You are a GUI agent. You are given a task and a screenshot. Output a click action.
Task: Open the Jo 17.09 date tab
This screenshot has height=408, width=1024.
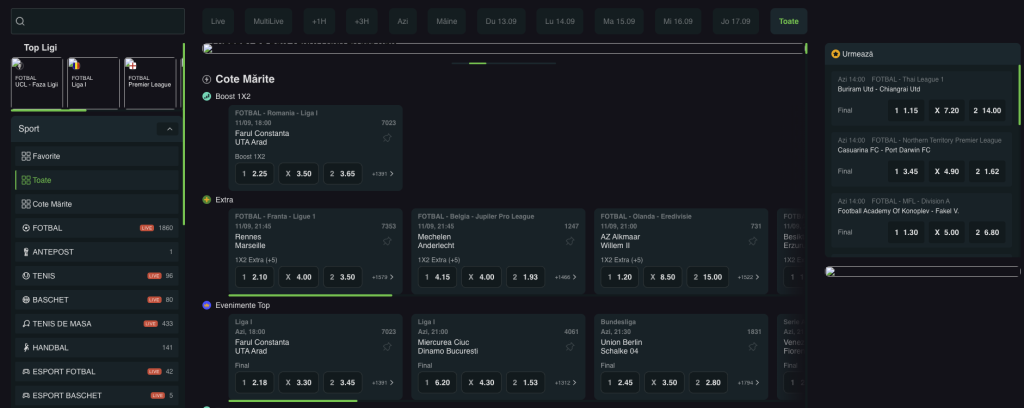pyautogui.click(x=735, y=21)
